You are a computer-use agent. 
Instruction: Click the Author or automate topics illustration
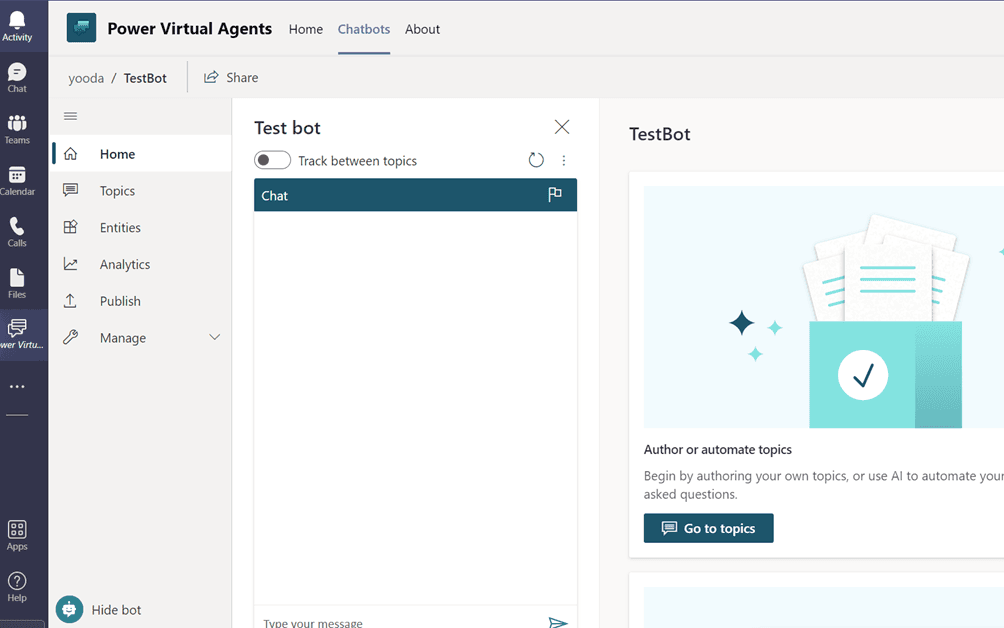(823, 307)
